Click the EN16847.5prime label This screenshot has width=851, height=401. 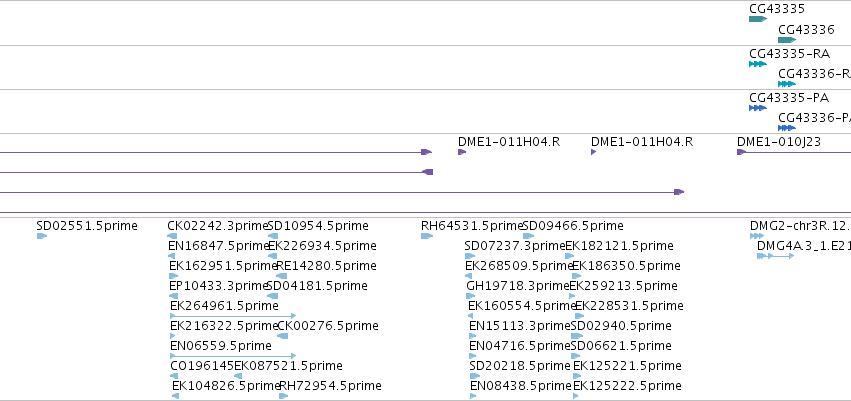(x=219, y=246)
